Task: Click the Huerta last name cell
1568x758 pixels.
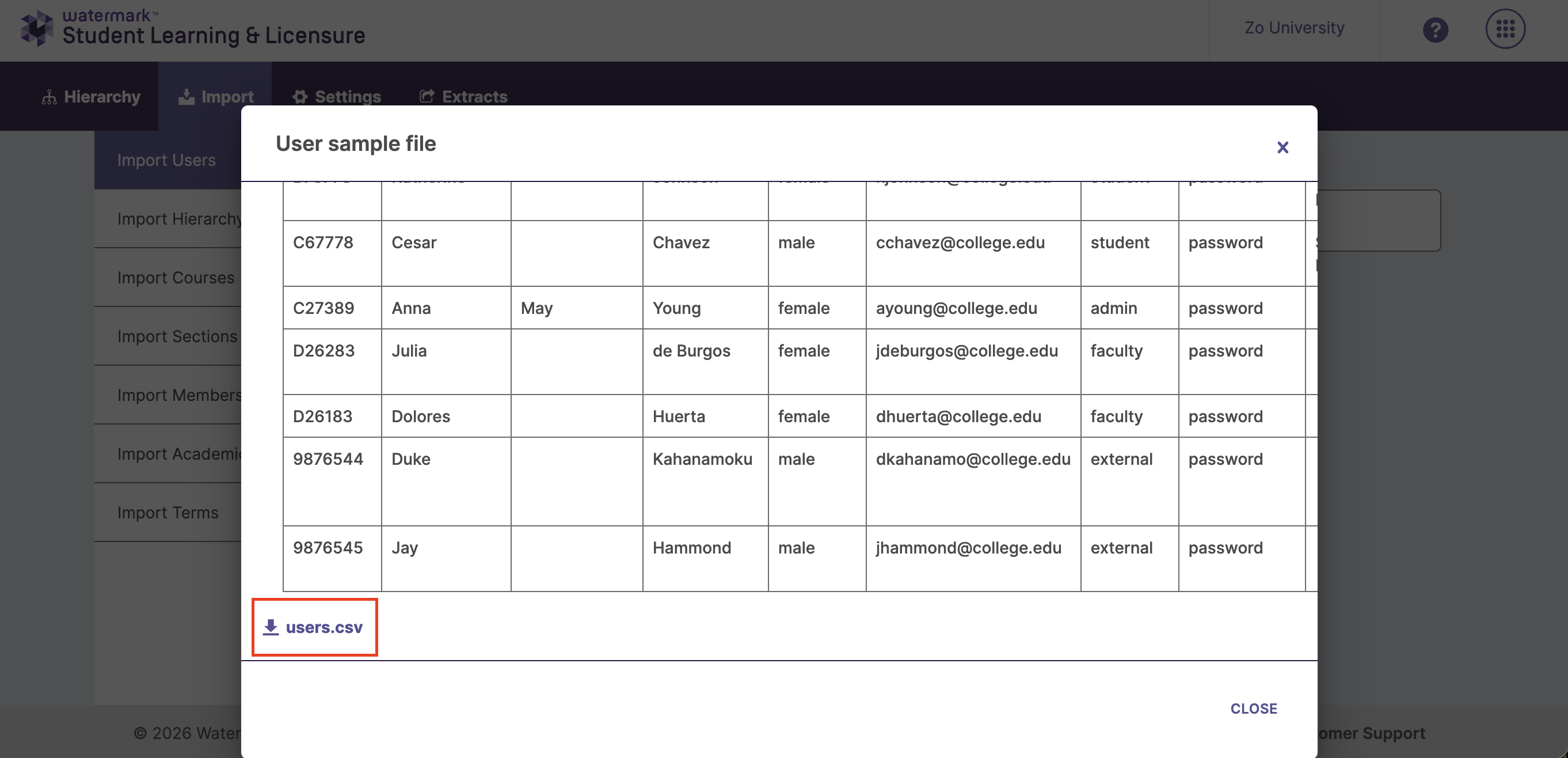Action: [706, 416]
